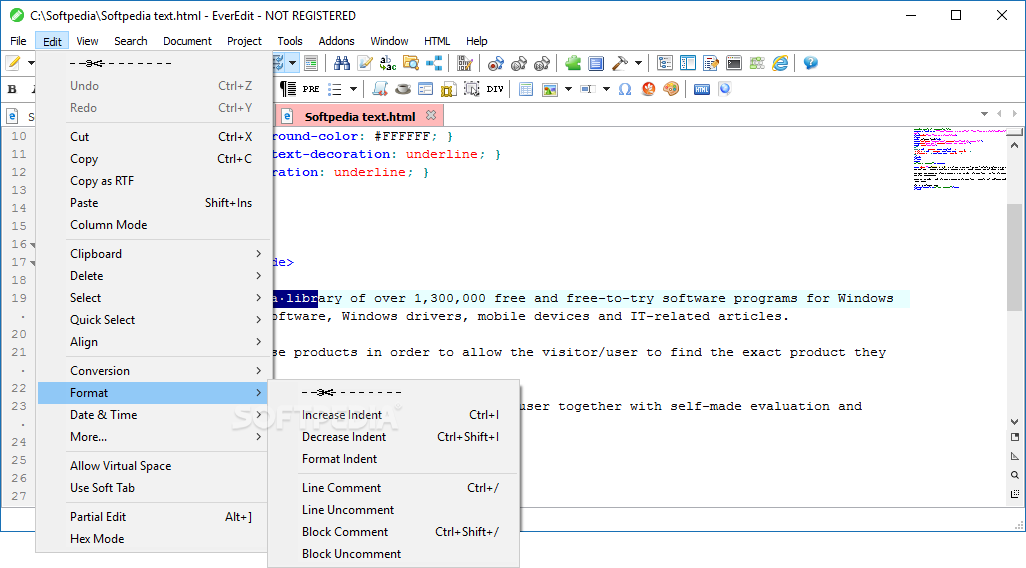Open the Find in Files folder icon
This screenshot has width=1026, height=568.
click(x=411, y=63)
